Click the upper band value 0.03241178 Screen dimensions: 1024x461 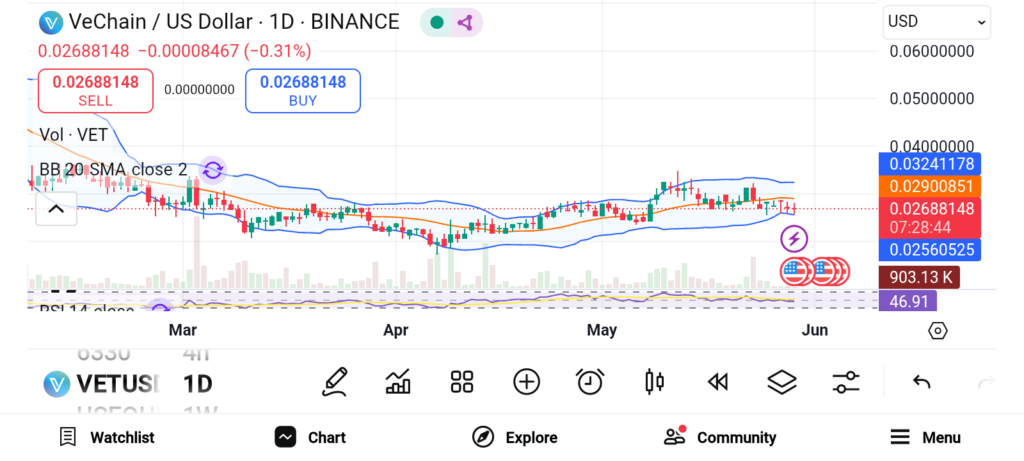(929, 163)
